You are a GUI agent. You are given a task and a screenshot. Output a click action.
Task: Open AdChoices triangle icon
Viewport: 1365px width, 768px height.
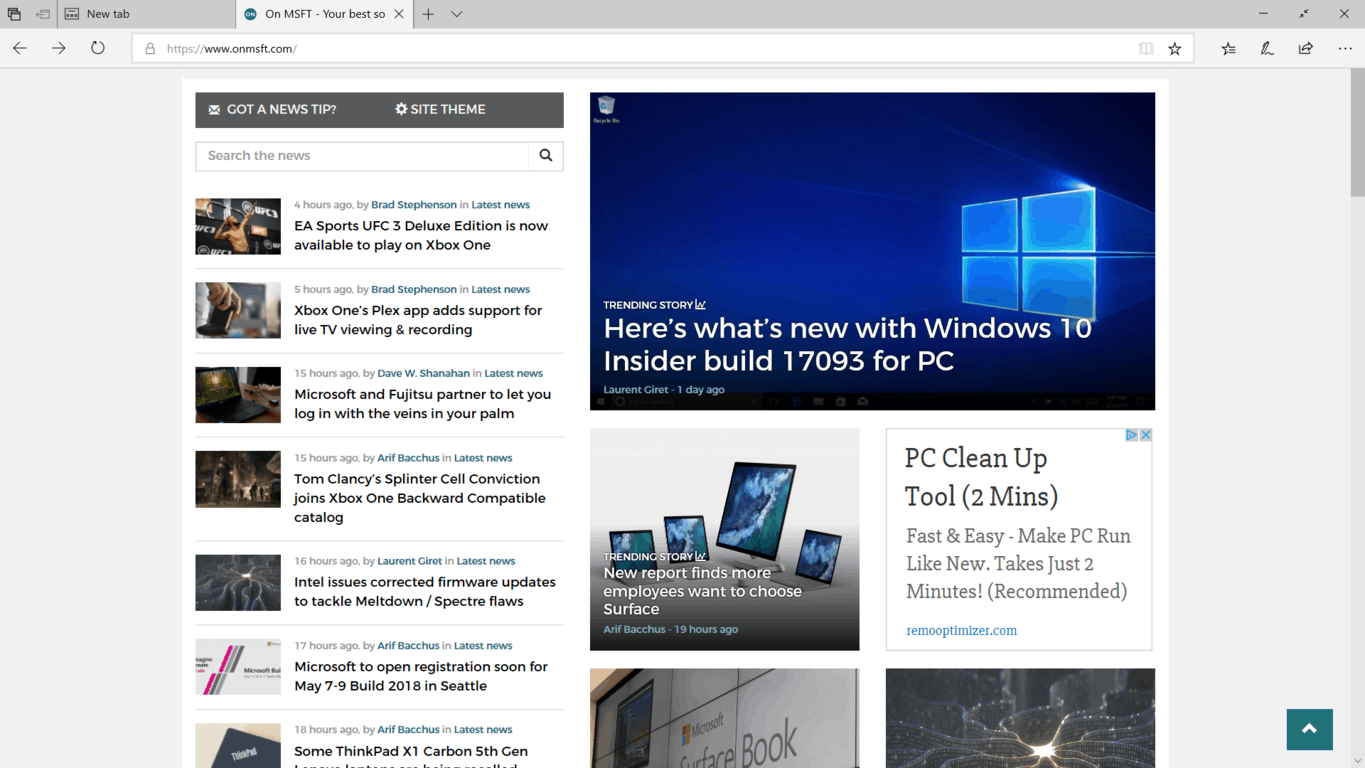1132,435
